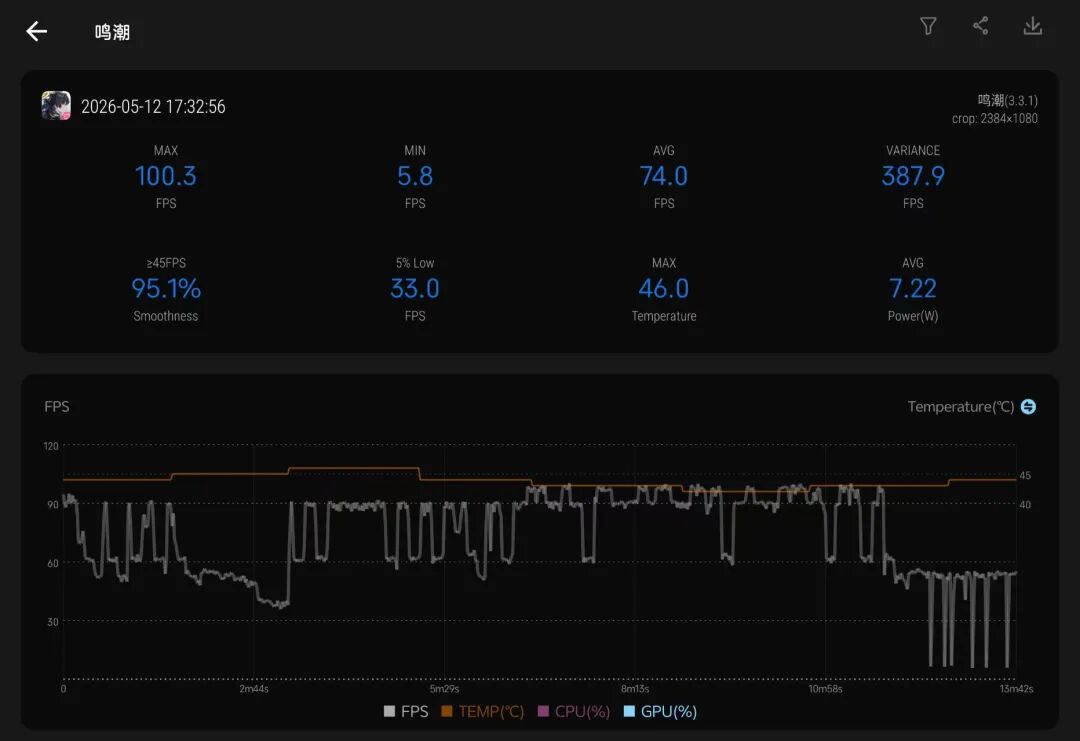Tap the 95.1% Smoothness value
Viewport: 1080px width, 741px height.
click(x=166, y=289)
